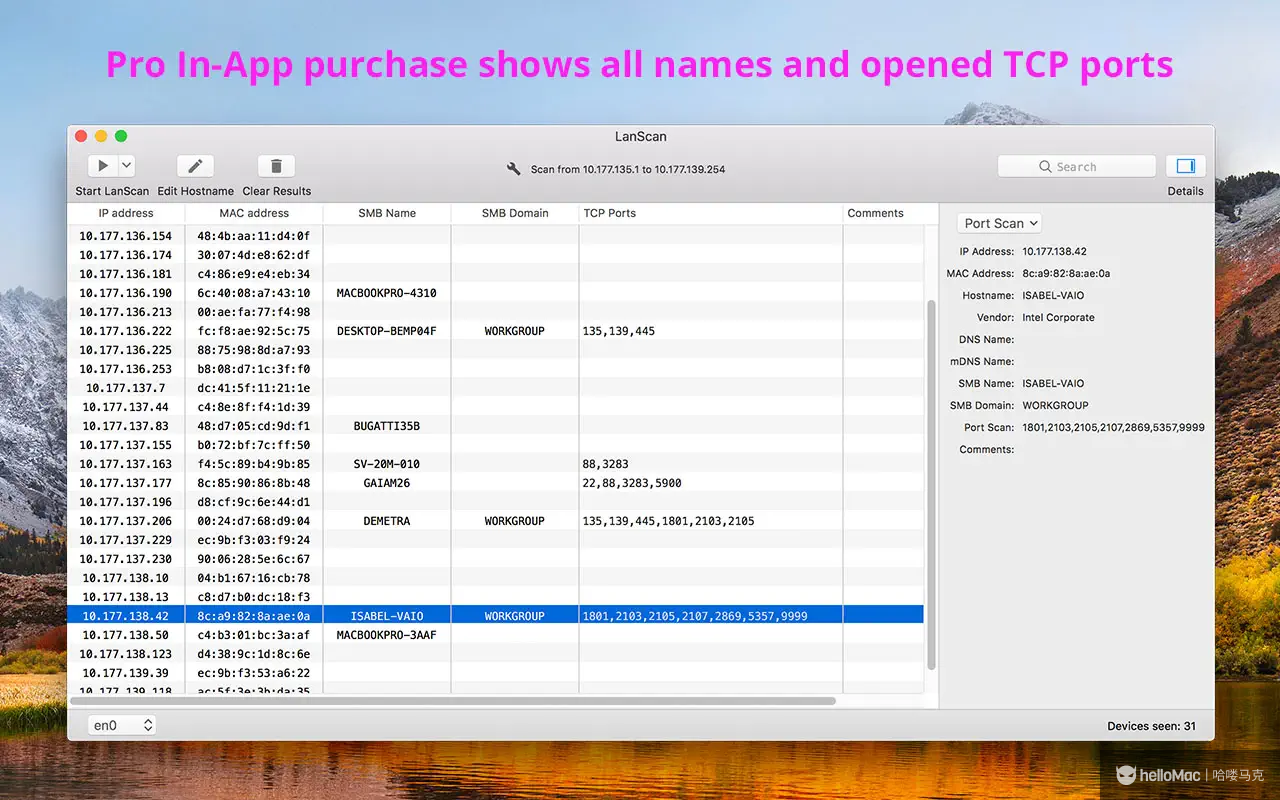Click the Devices seen: 31 status text
1280x800 pixels.
click(x=1151, y=726)
